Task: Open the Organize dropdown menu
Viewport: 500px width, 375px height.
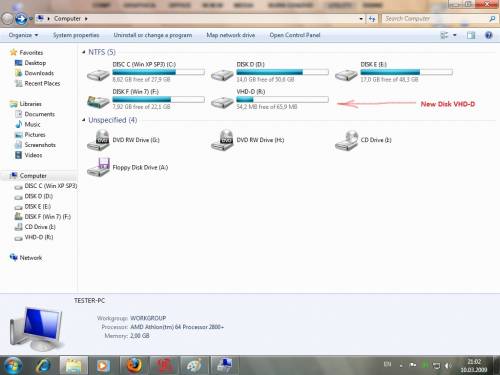Action: click(23, 35)
